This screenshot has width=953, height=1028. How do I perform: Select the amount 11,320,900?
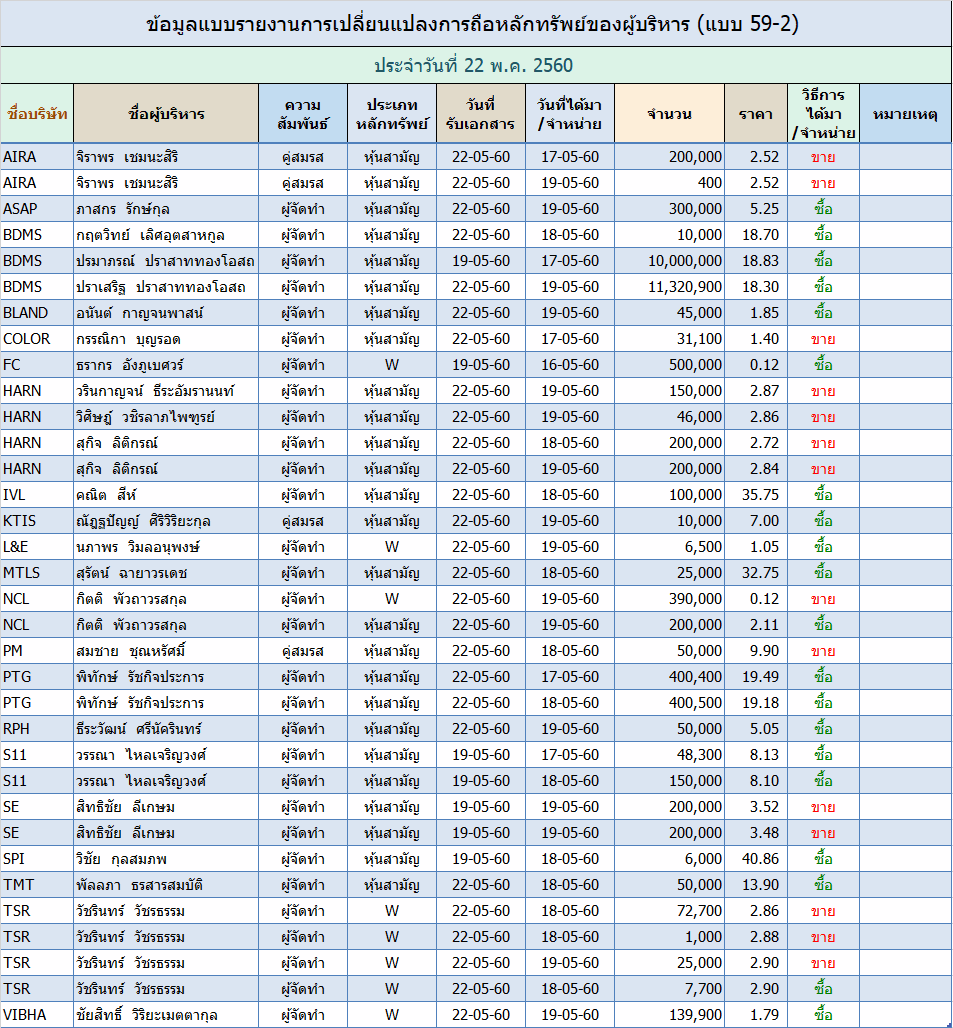(x=685, y=287)
